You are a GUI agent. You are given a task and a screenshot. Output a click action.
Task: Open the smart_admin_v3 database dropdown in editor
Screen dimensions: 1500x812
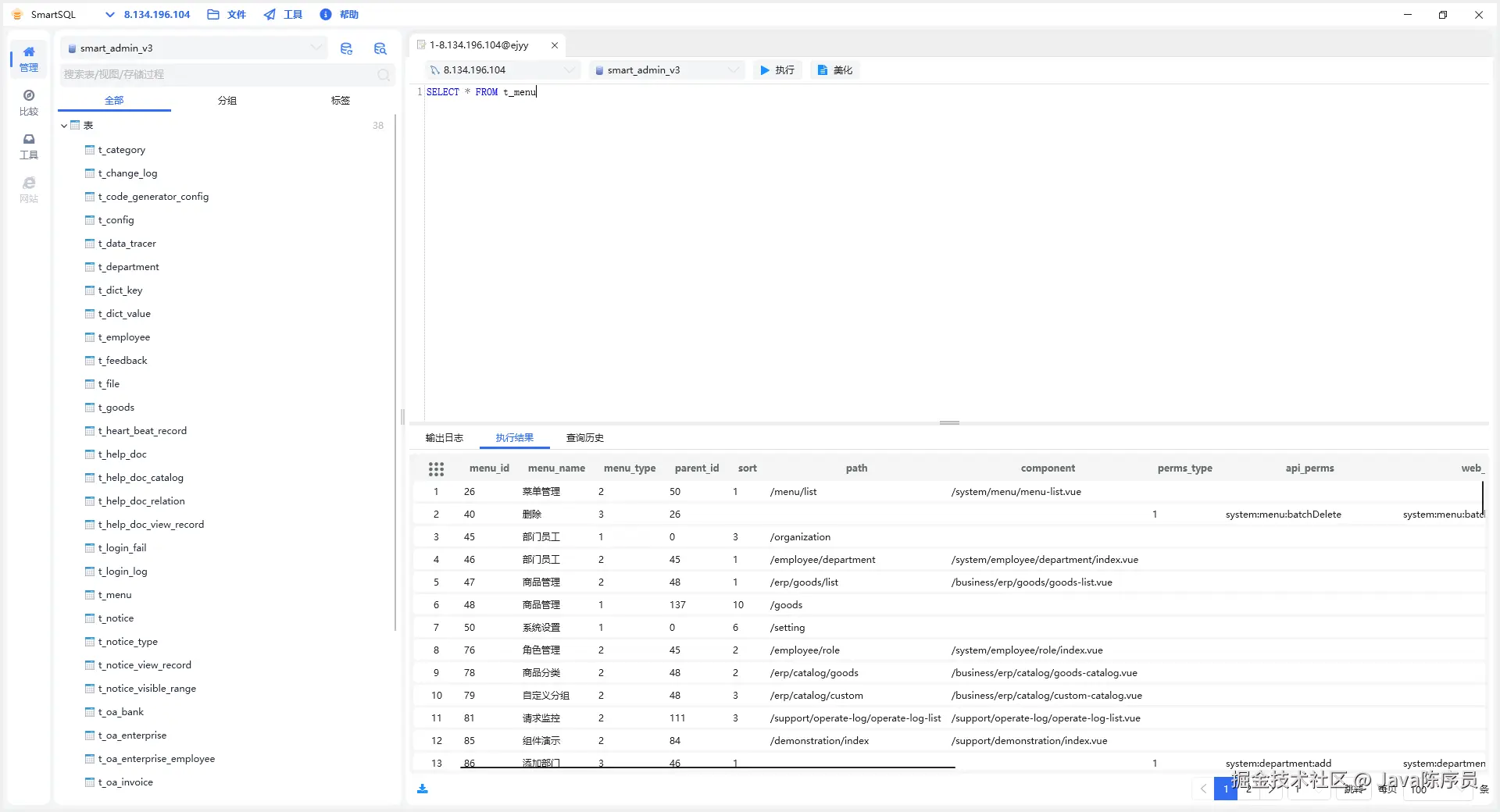click(666, 70)
